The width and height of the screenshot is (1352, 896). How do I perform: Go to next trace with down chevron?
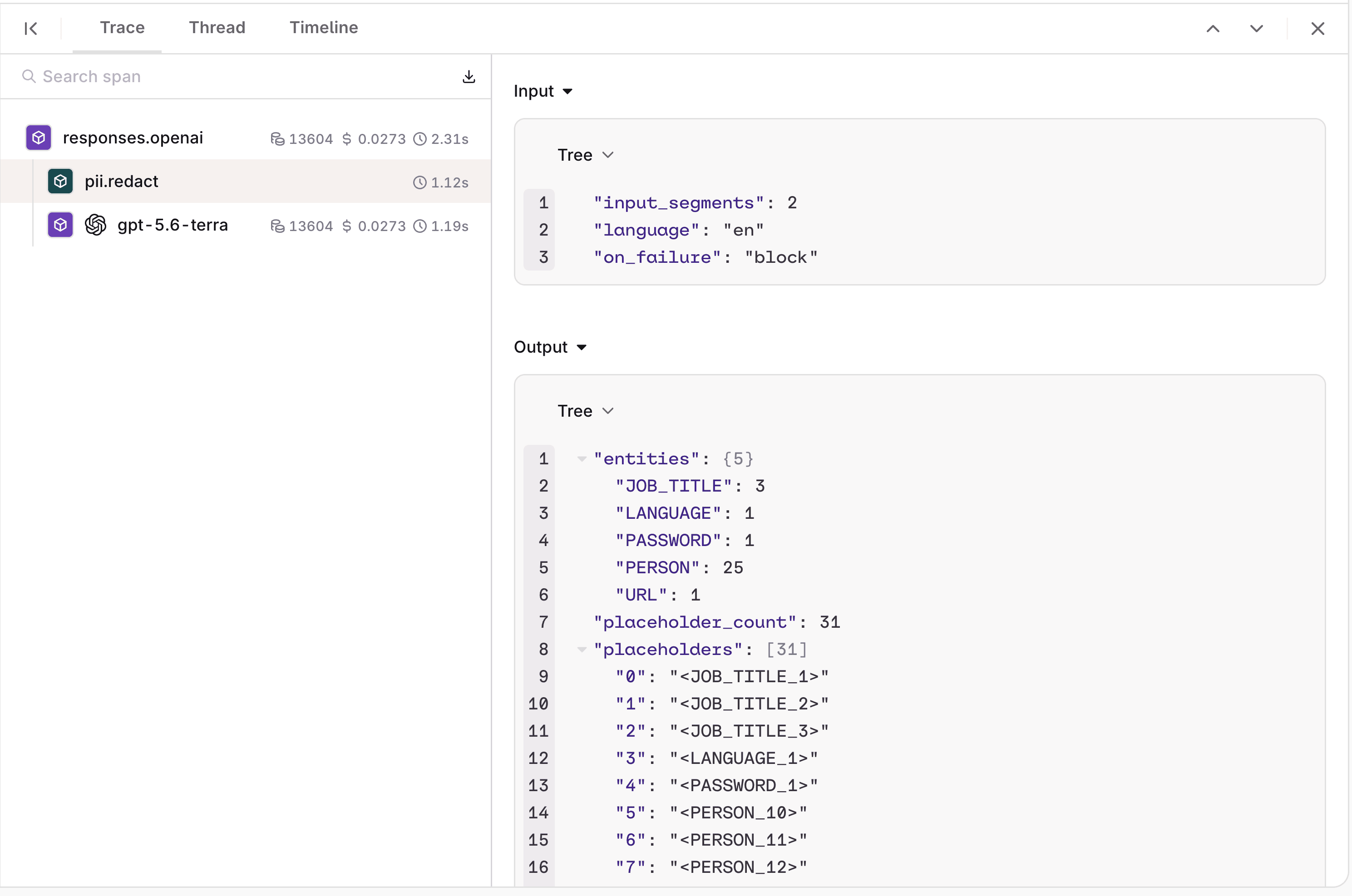pos(1257,29)
